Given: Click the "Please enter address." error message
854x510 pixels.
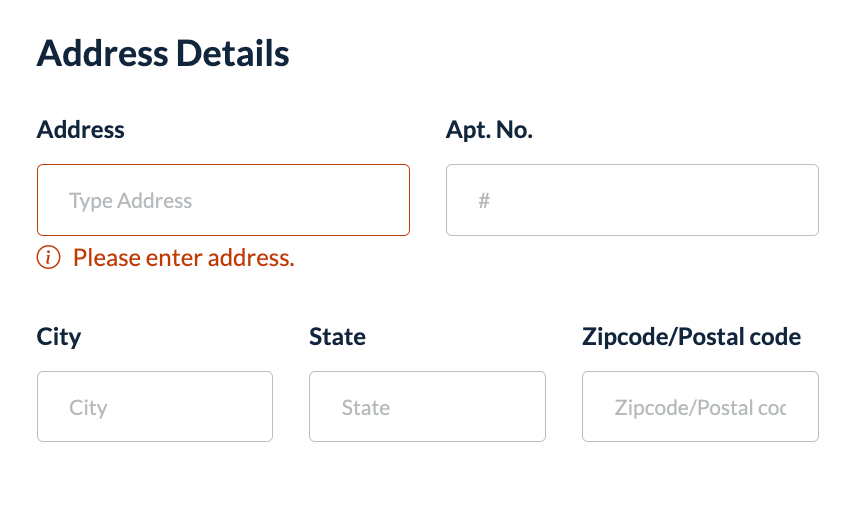Looking at the screenshot, I should pos(184,258).
